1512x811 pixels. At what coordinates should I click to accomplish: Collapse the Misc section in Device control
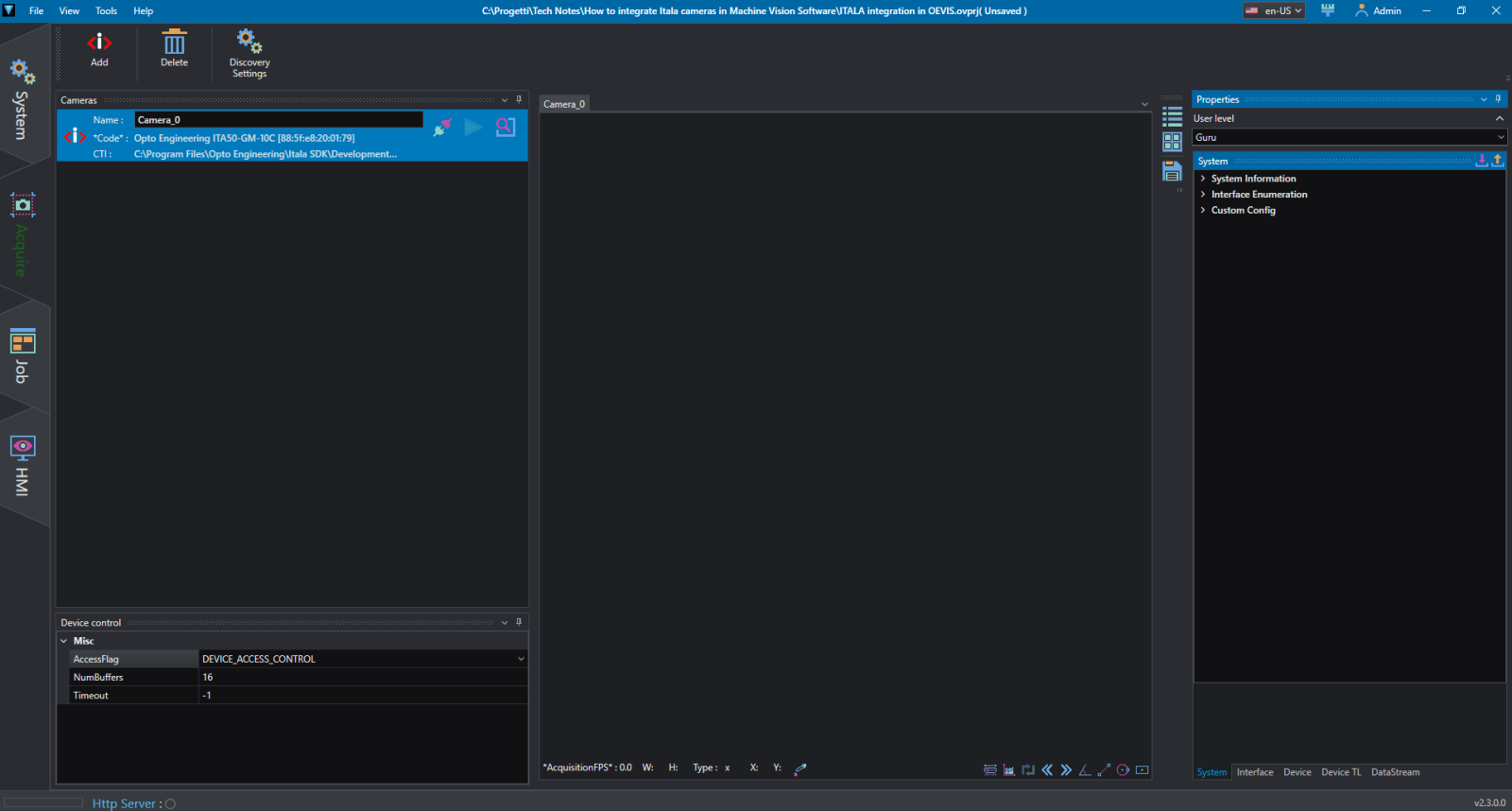(64, 641)
